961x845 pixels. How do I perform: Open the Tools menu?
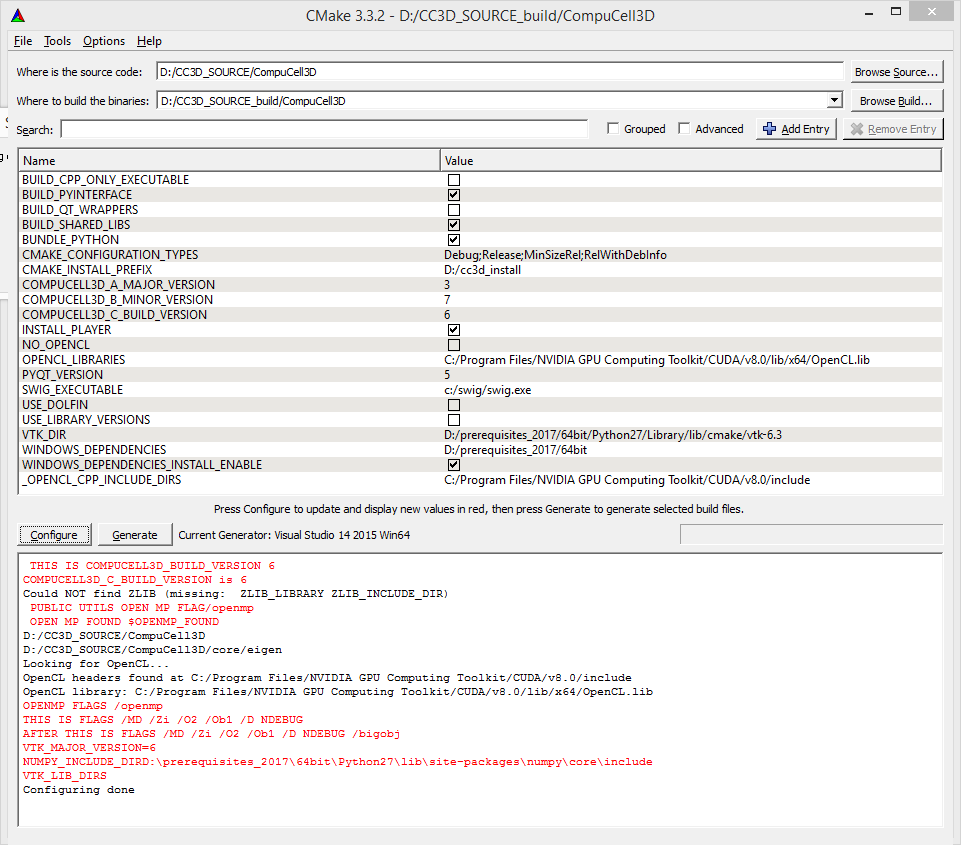(x=57, y=41)
